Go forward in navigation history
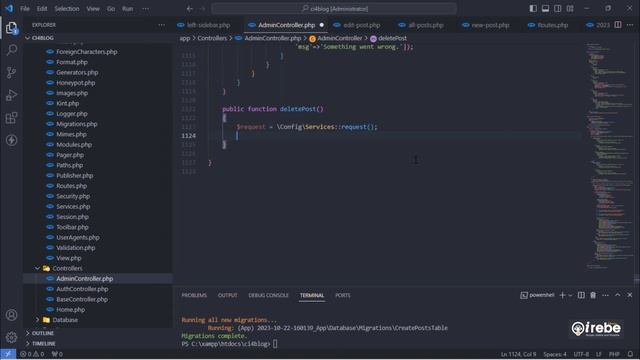 pos(202,9)
